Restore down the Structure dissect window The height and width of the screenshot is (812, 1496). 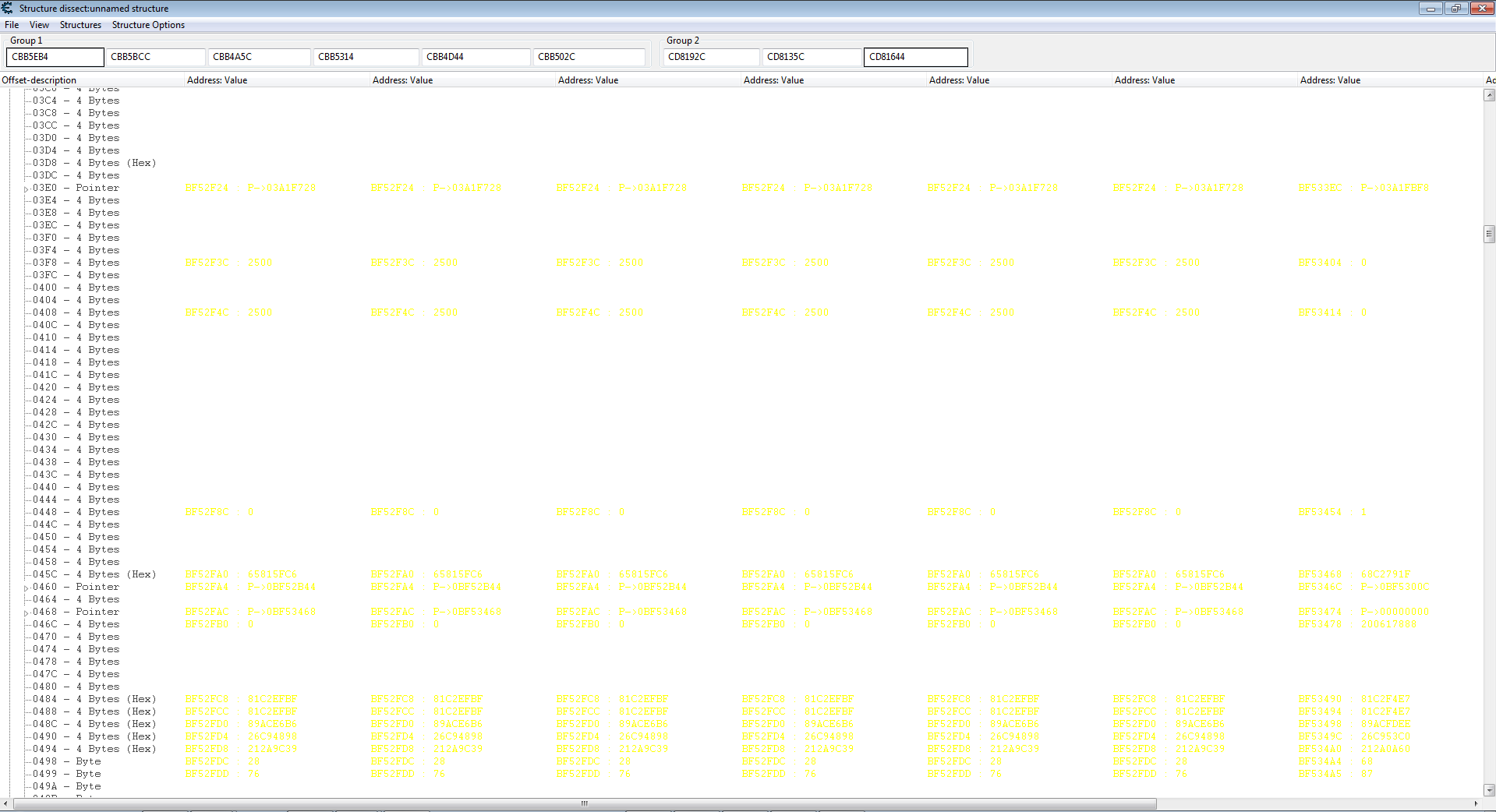[x=1455, y=9]
